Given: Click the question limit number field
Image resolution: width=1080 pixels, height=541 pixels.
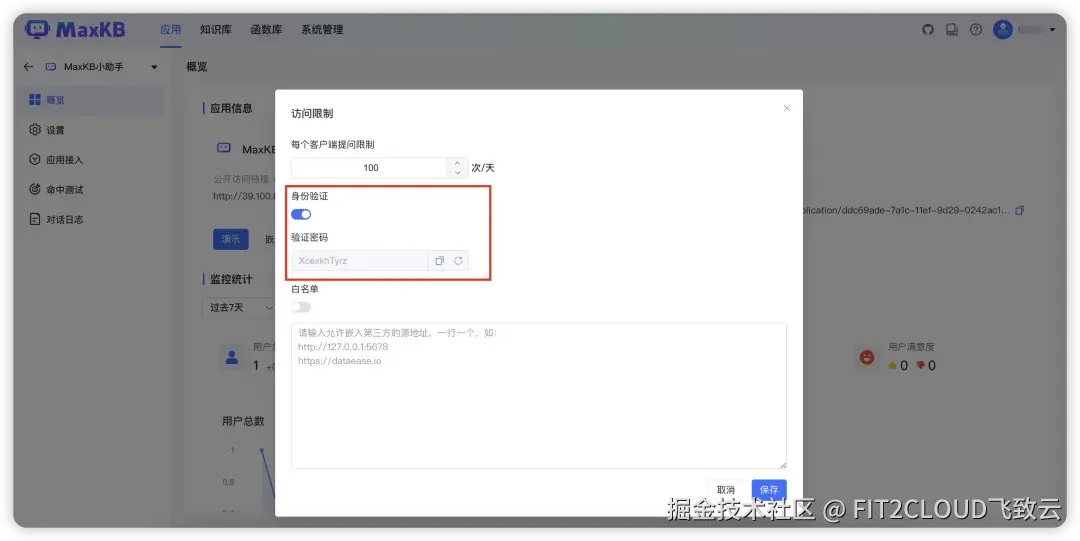Looking at the screenshot, I should (x=371, y=167).
